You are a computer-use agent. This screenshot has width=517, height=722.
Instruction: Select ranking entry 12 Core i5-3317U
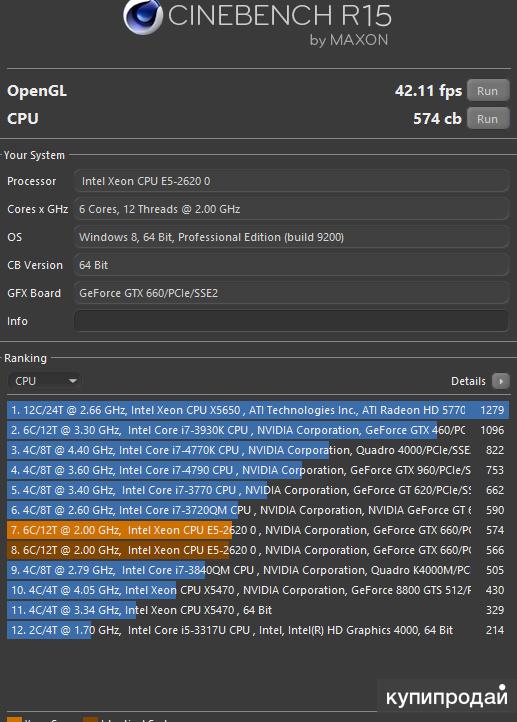point(258,630)
